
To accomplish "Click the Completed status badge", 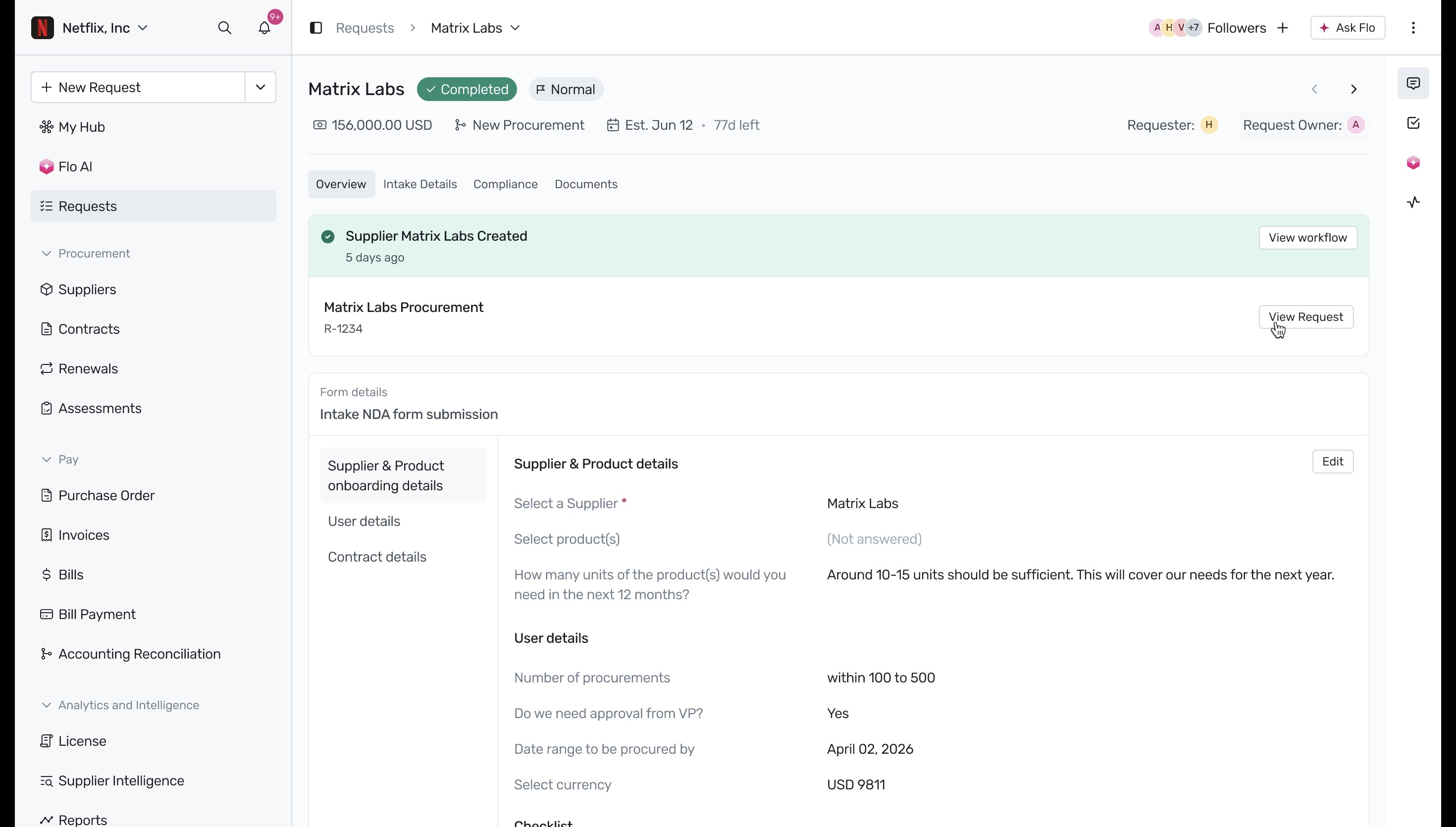I will pyautogui.click(x=467, y=89).
